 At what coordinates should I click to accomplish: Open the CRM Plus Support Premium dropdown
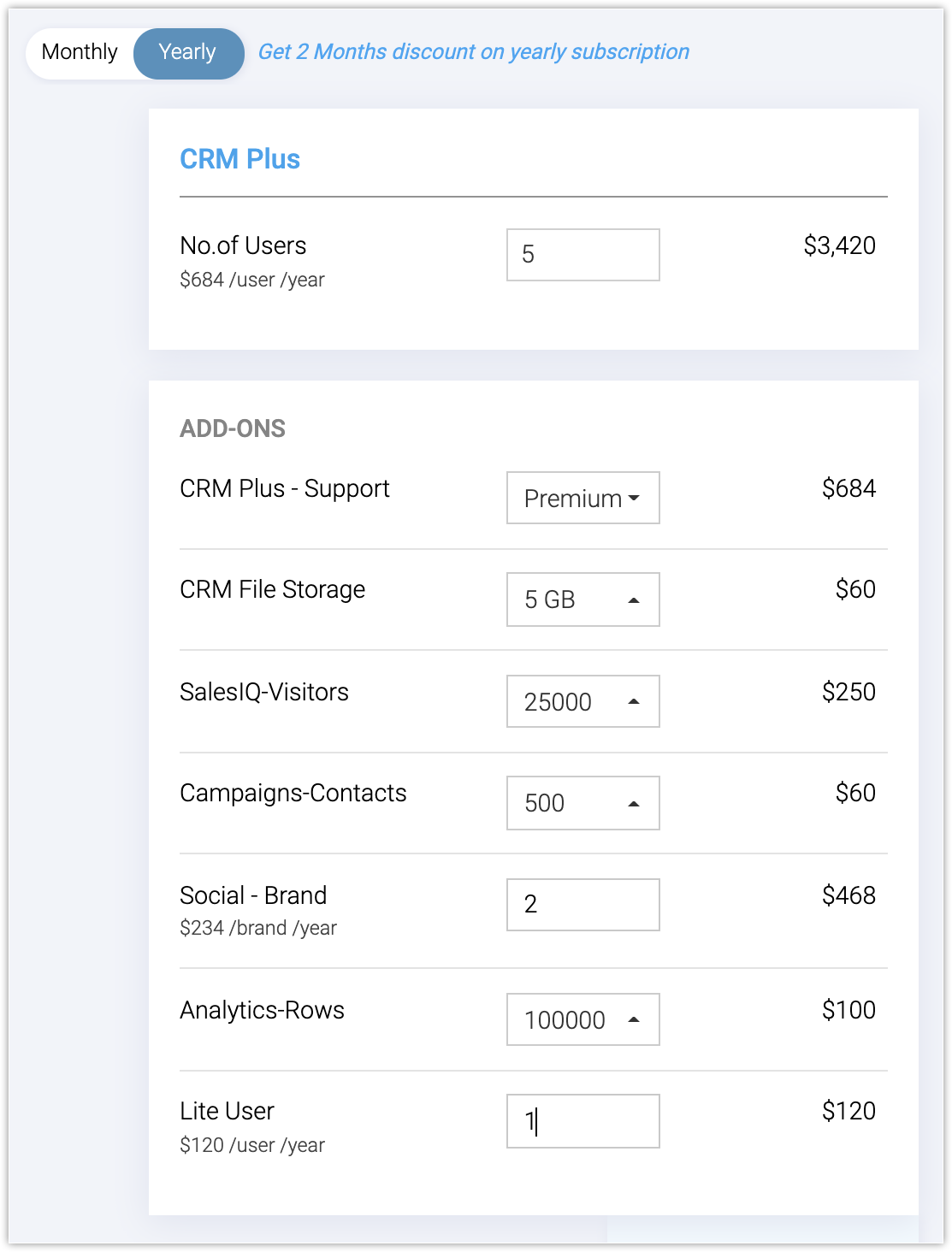click(x=582, y=498)
